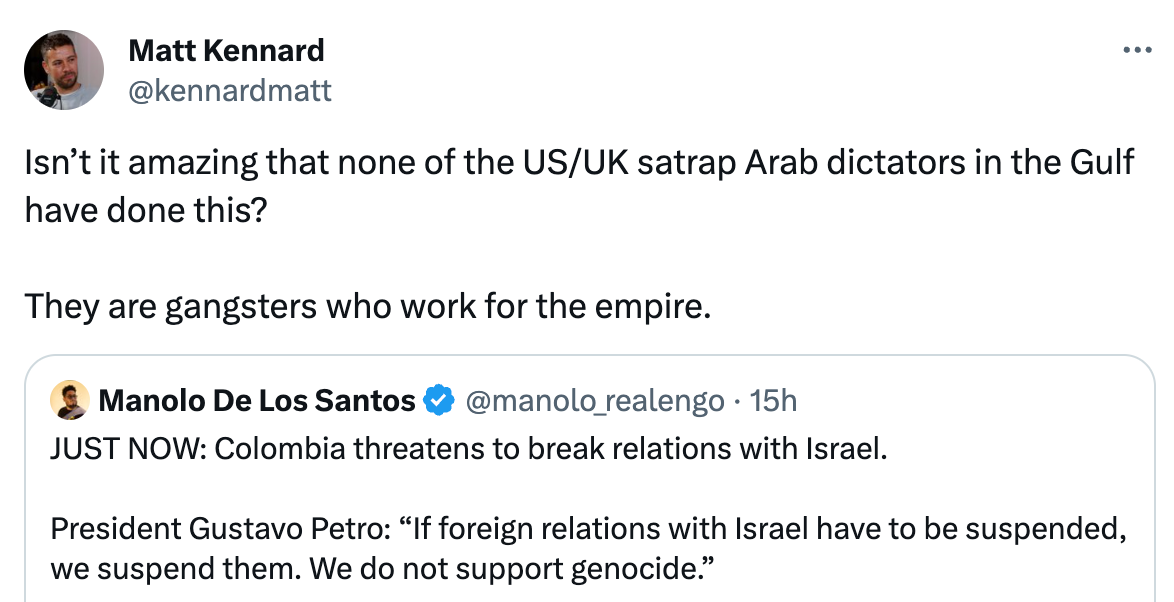Image resolution: width=1174 pixels, height=602 pixels.
Task: Click the "JUST NOW: Colombia threatens" headline line
Action: [468, 449]
